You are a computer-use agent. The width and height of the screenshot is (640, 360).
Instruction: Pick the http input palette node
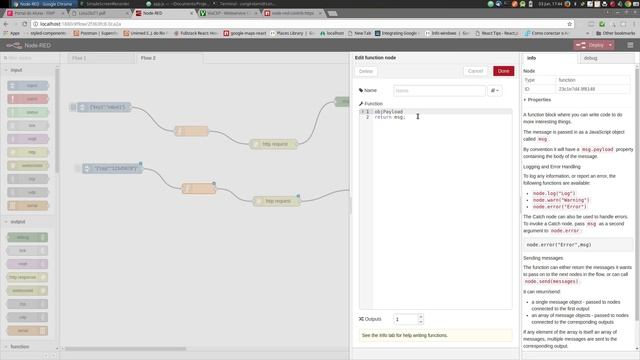pos(28,152)
